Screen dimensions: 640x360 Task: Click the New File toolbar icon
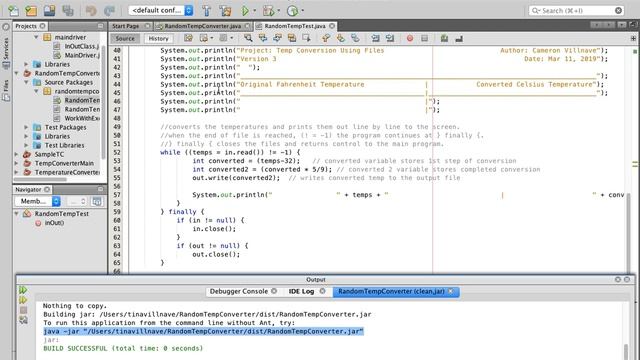13,11
